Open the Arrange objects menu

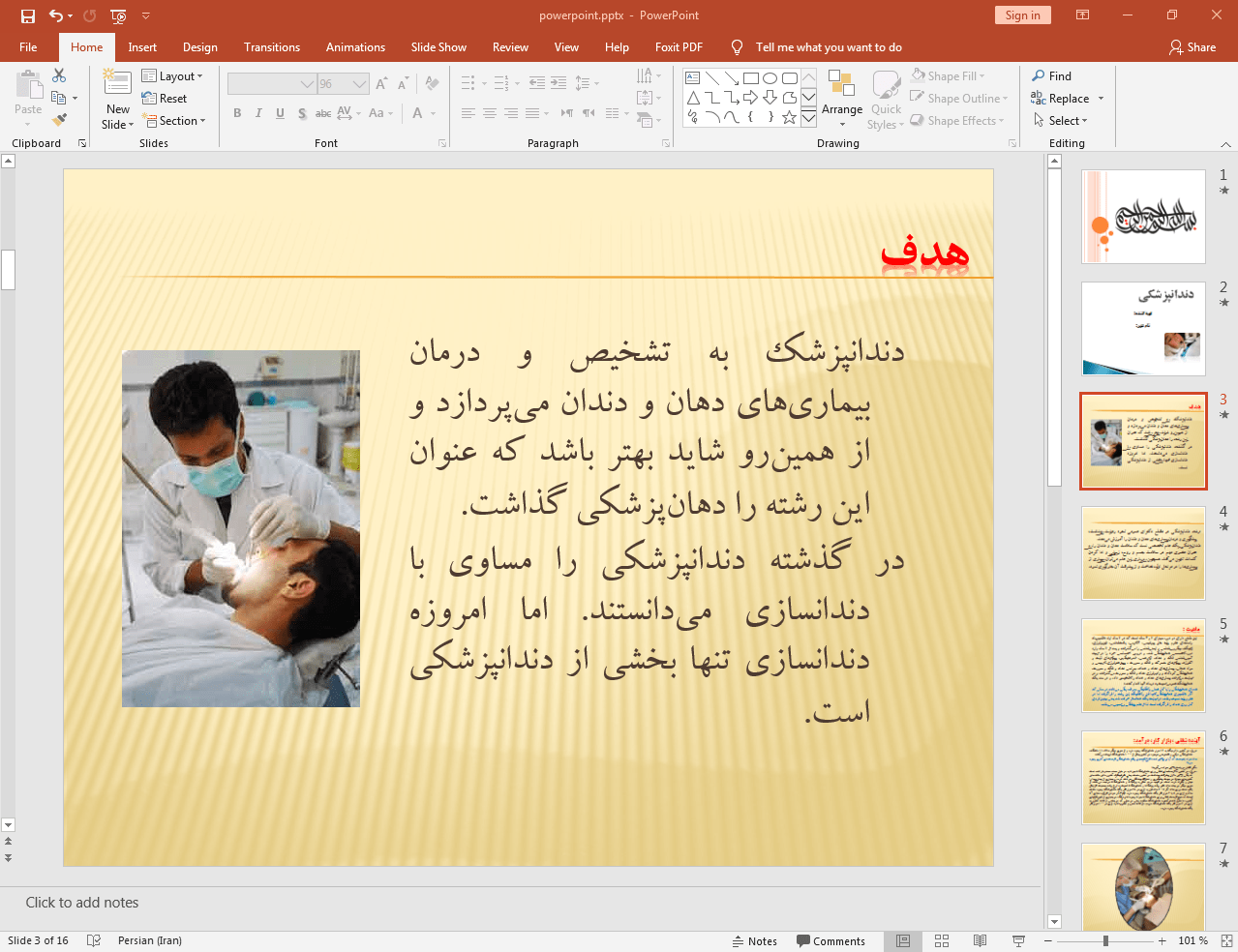(842, 99)
